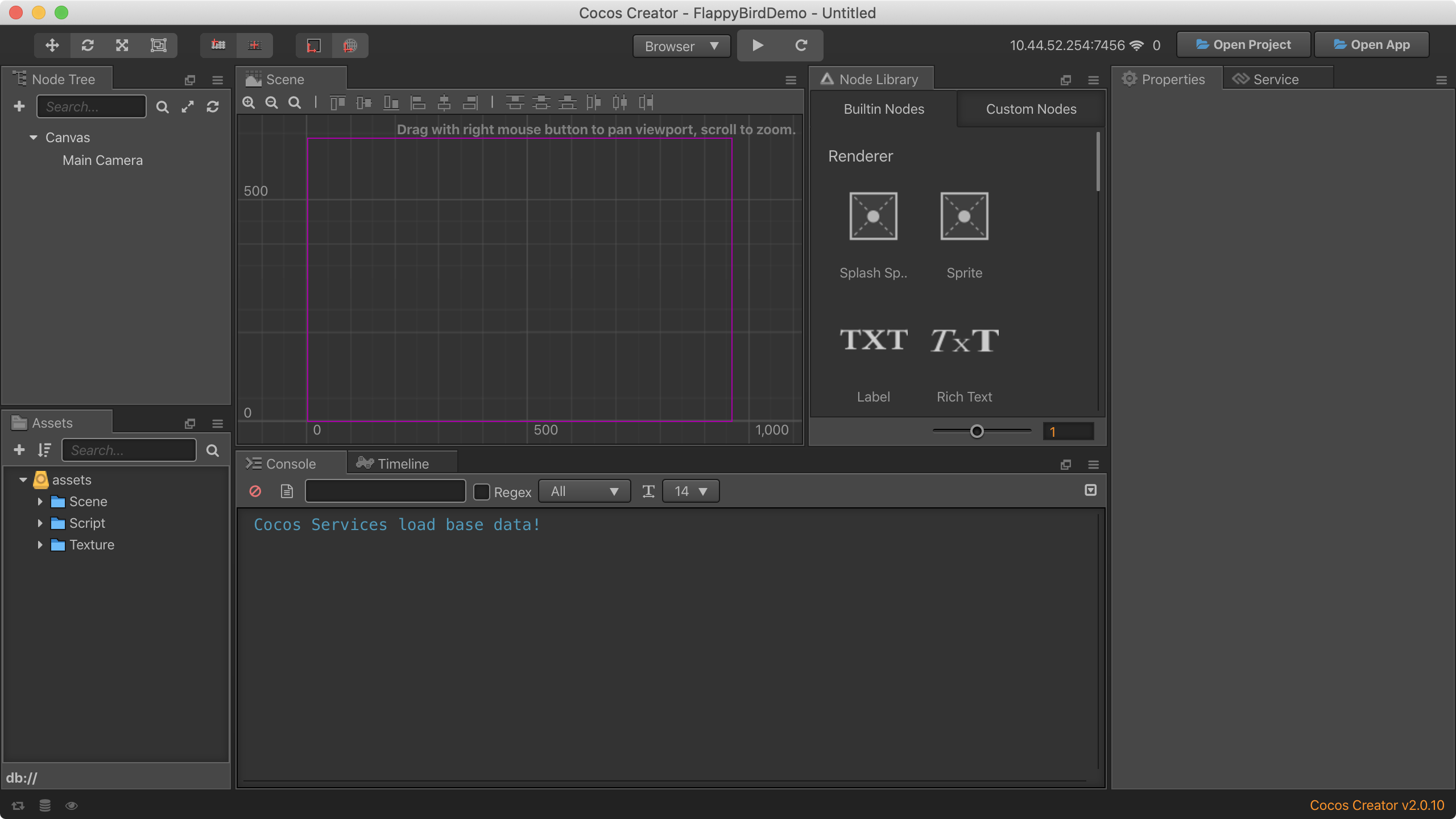Open the console font size 14 dropdown
The height and width of the screenshot is (819, 1456).
click(691, 491)
